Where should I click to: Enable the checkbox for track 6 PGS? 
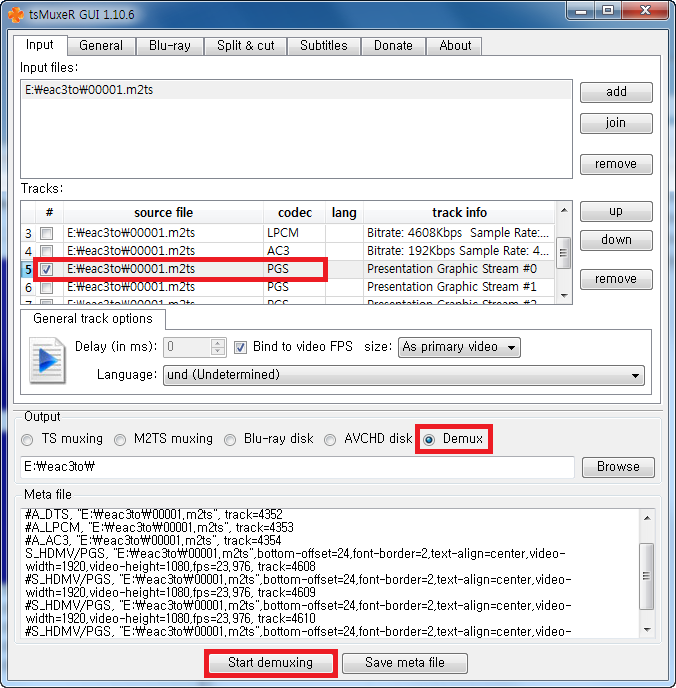click(x=46, y=287)
